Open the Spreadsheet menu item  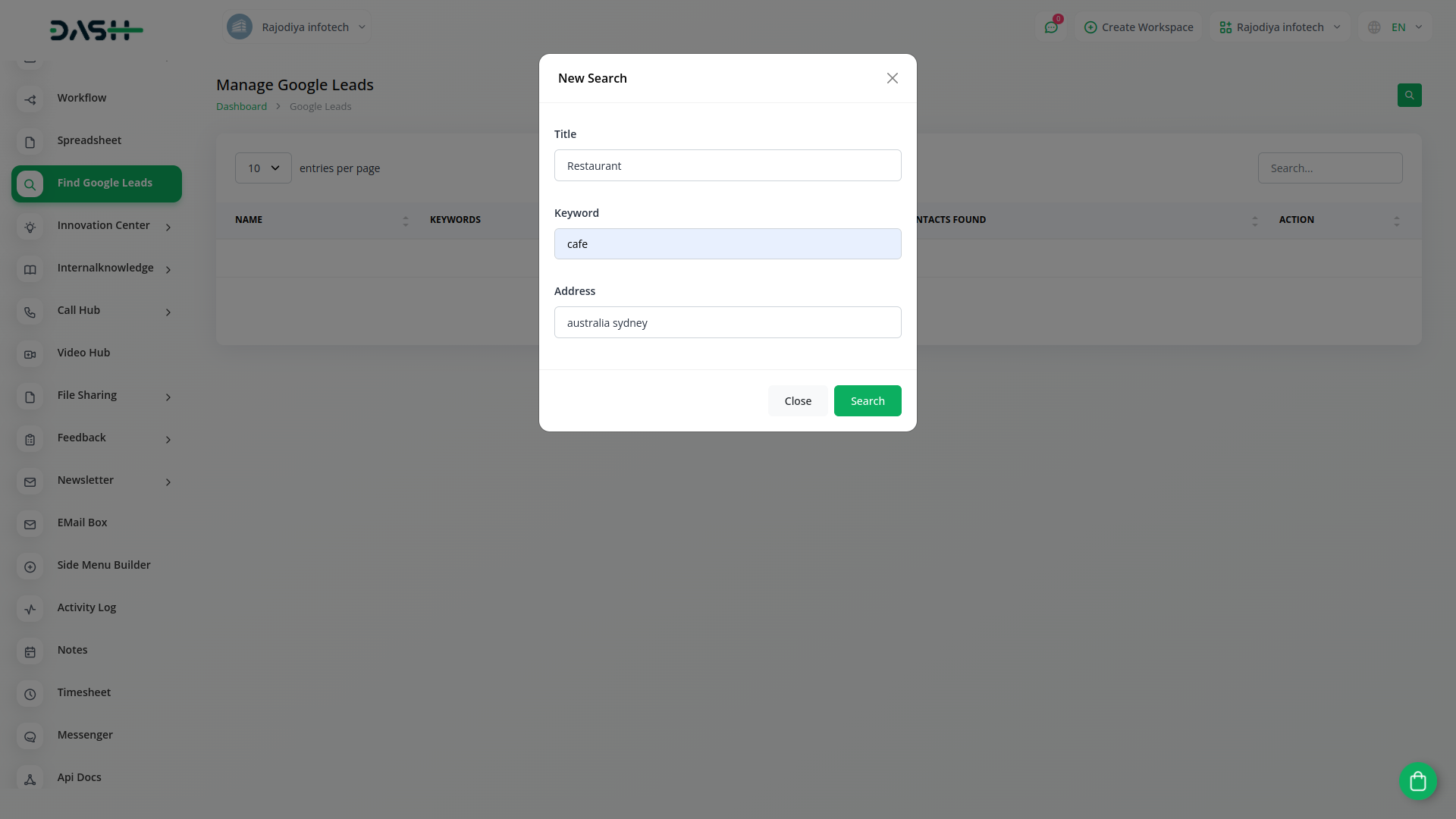pos(89,140)
